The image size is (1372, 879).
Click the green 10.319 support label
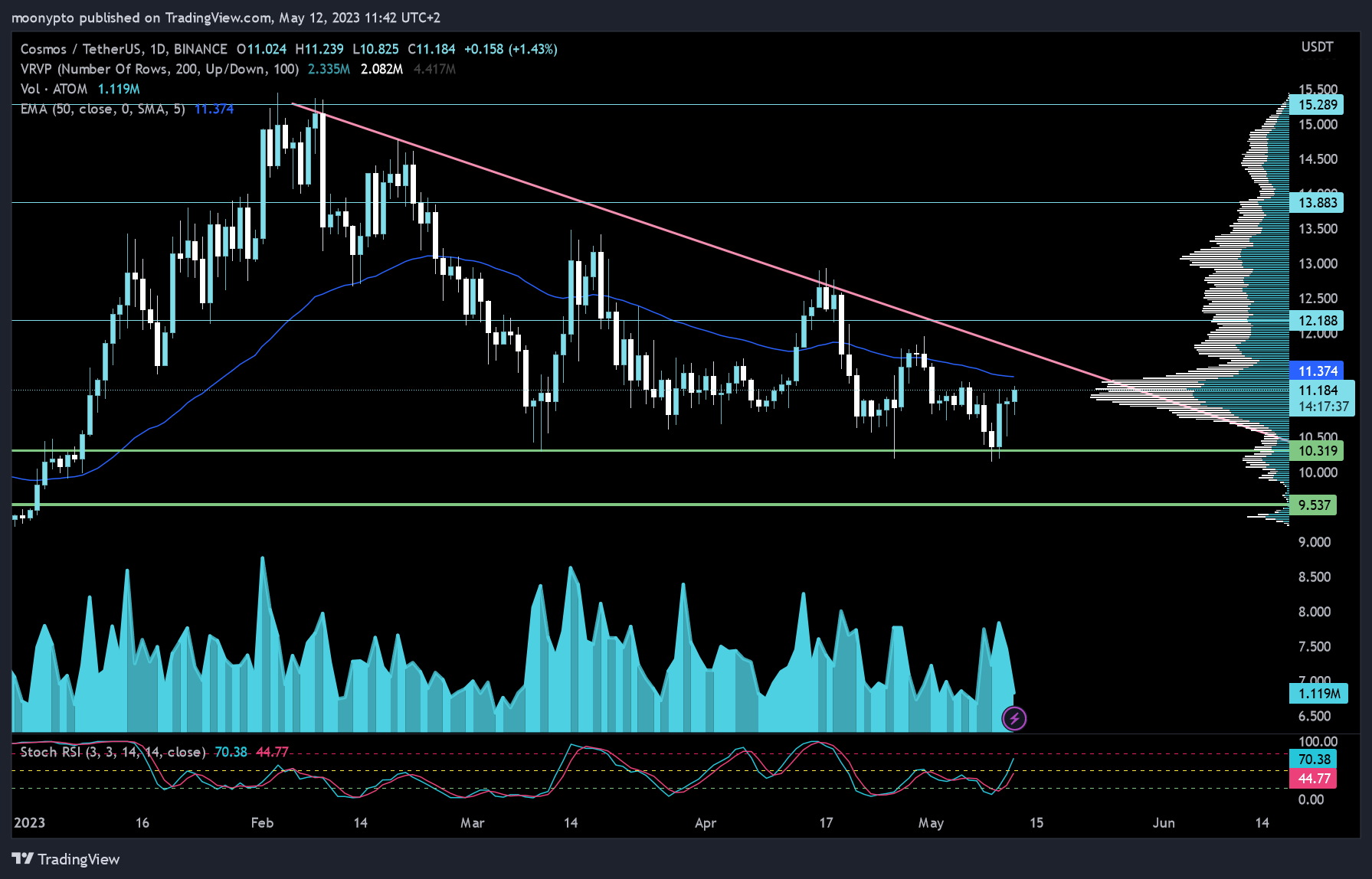[1317, 451]
